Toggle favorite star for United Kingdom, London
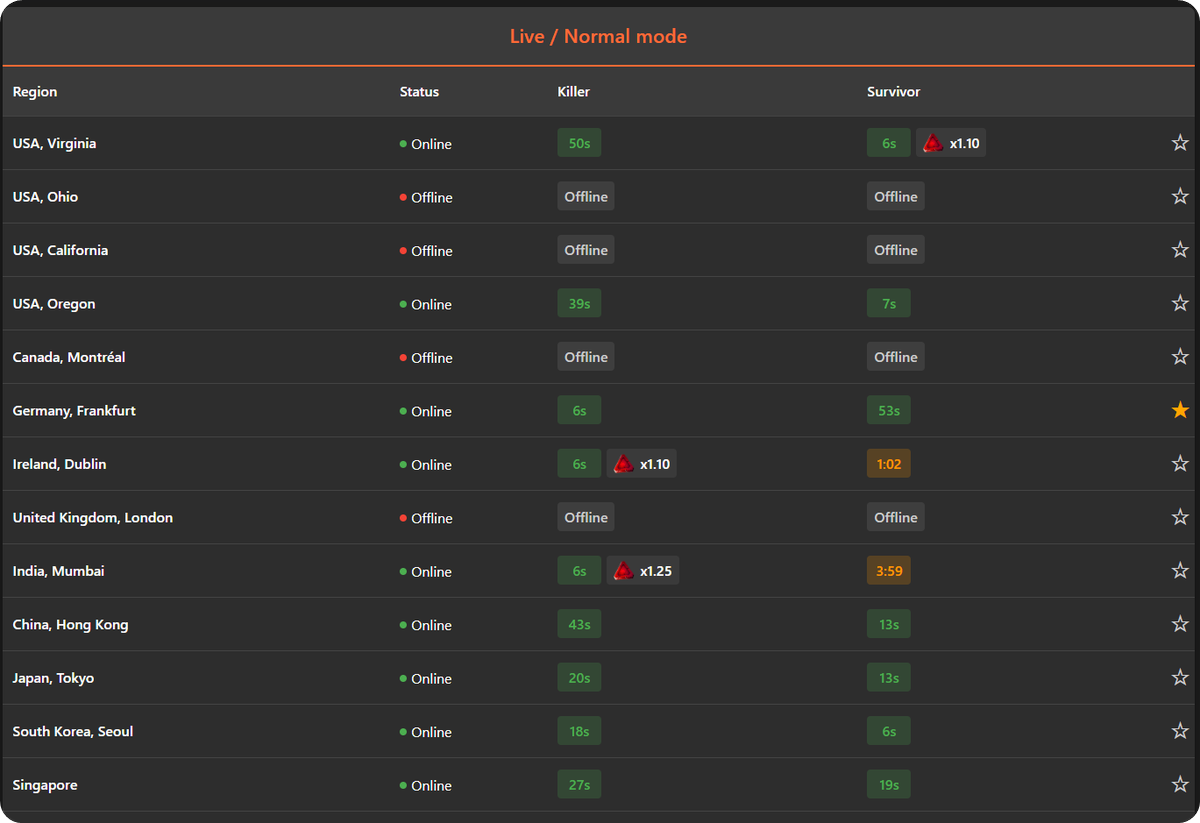The width and height of the screenshot is (1200, 823). pos(1180,517)
